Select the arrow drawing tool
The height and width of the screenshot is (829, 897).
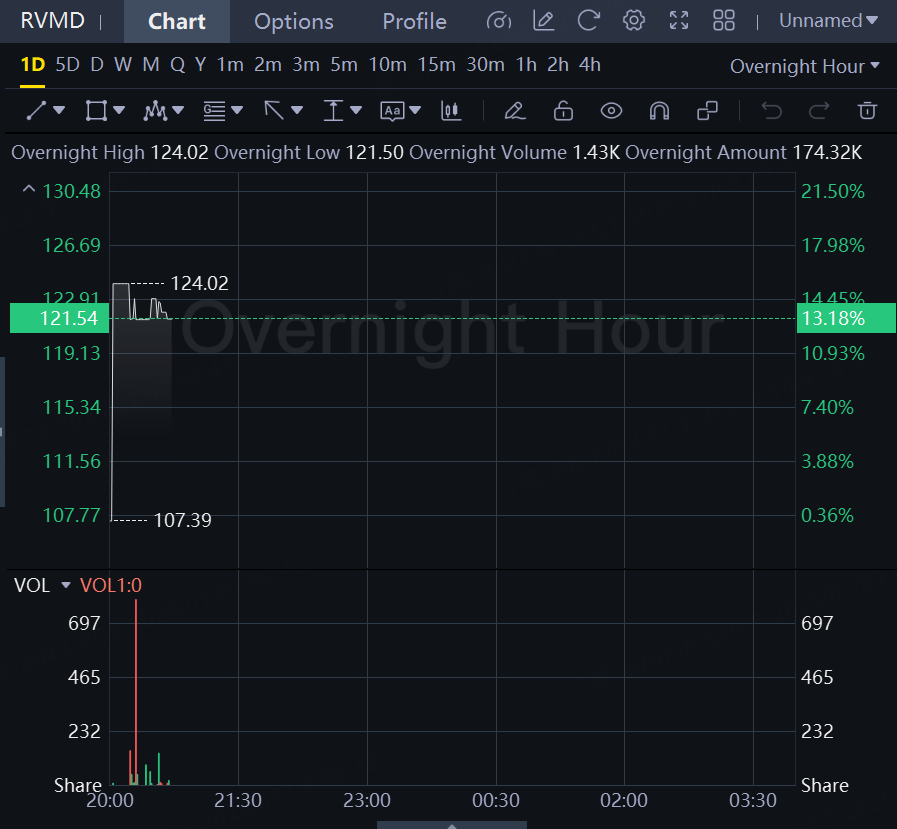pos(274,110)
